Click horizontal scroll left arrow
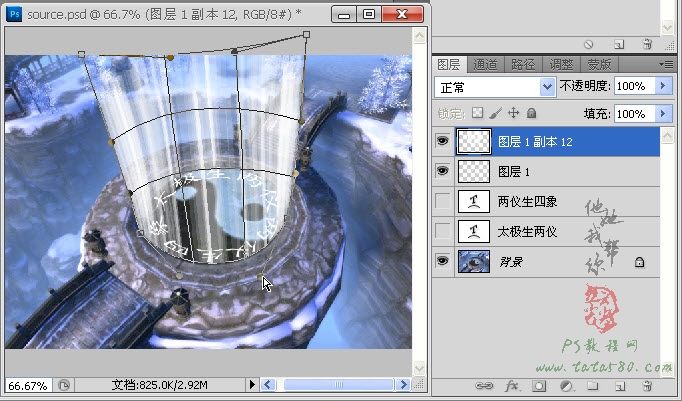 click(268, 384)
